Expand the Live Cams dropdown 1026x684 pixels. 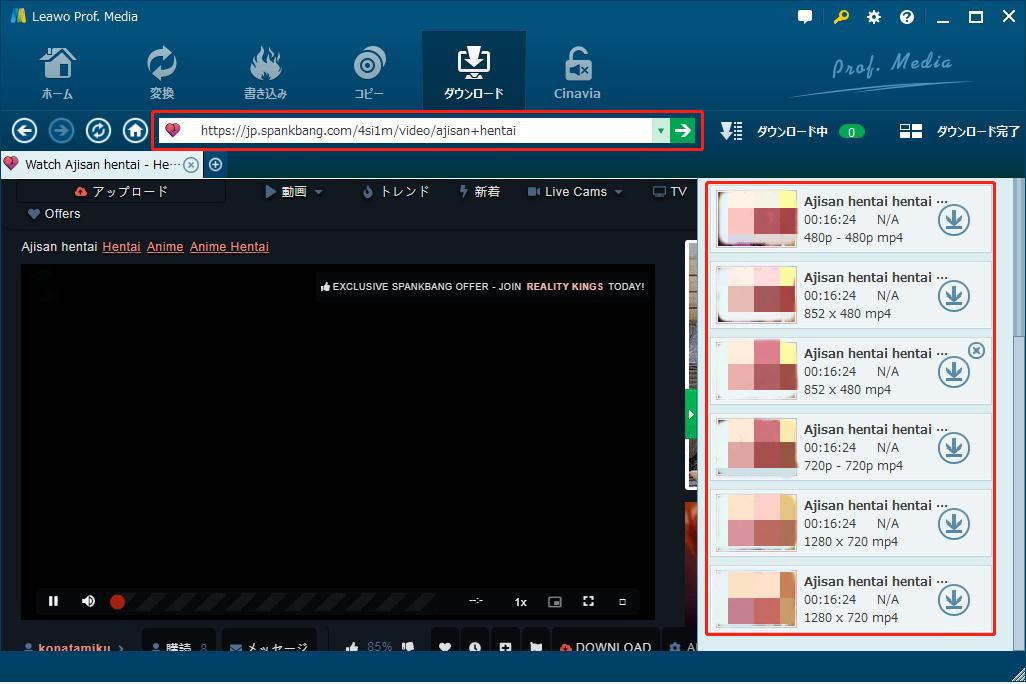click(x=575, y=192)
